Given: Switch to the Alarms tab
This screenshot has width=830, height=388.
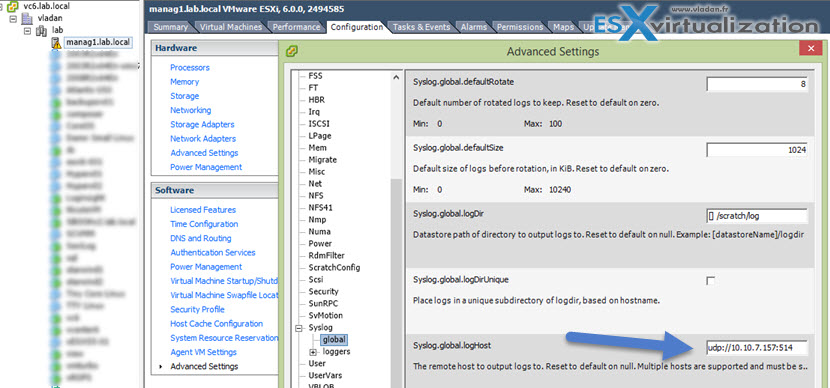Looking at the screenshot, I should (x=474, y=27).
